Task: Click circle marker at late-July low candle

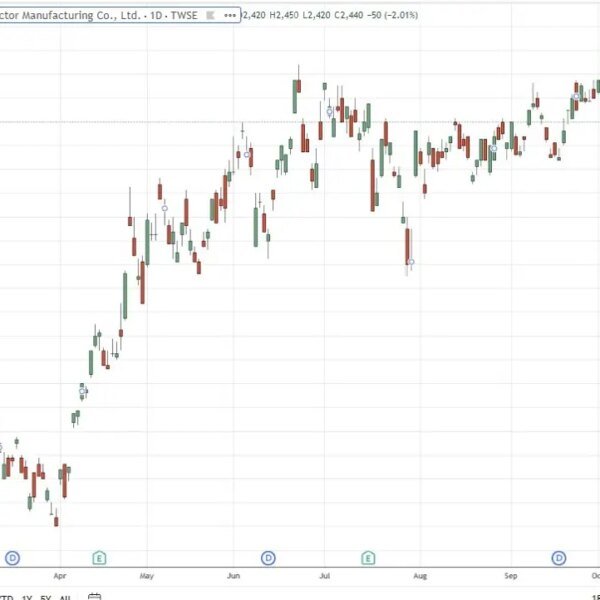Action: coord(411,262)
